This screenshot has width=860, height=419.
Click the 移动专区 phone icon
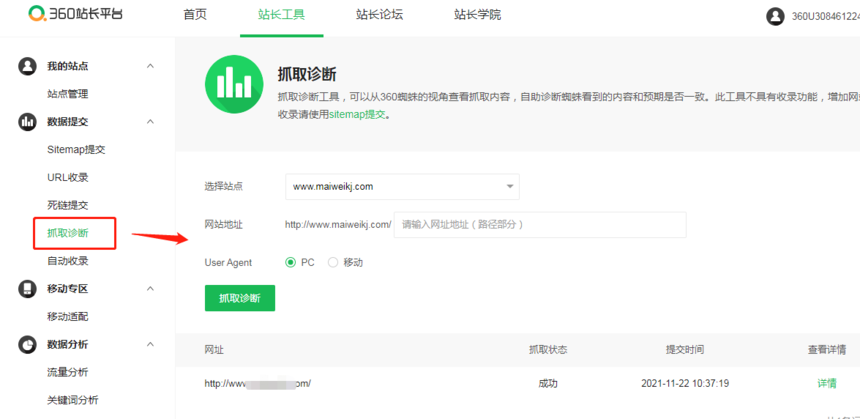27,289
